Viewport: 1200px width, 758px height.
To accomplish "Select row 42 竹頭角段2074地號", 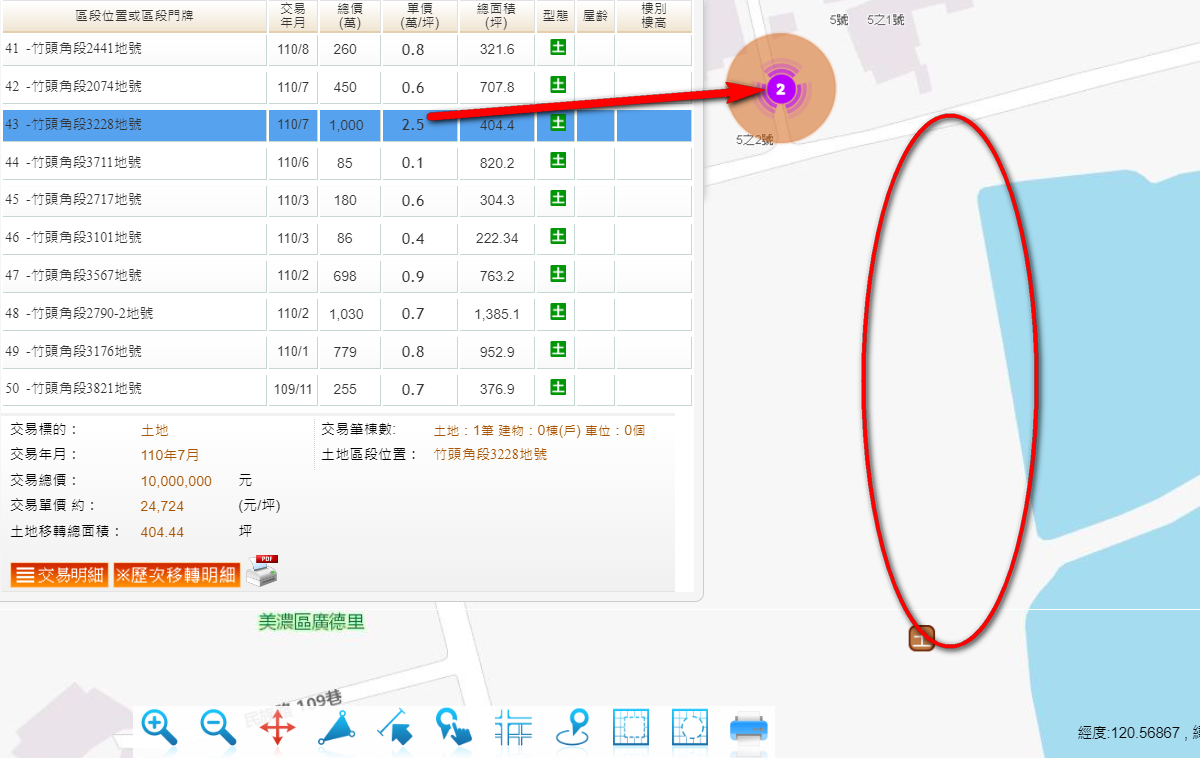I will (347, 87).
